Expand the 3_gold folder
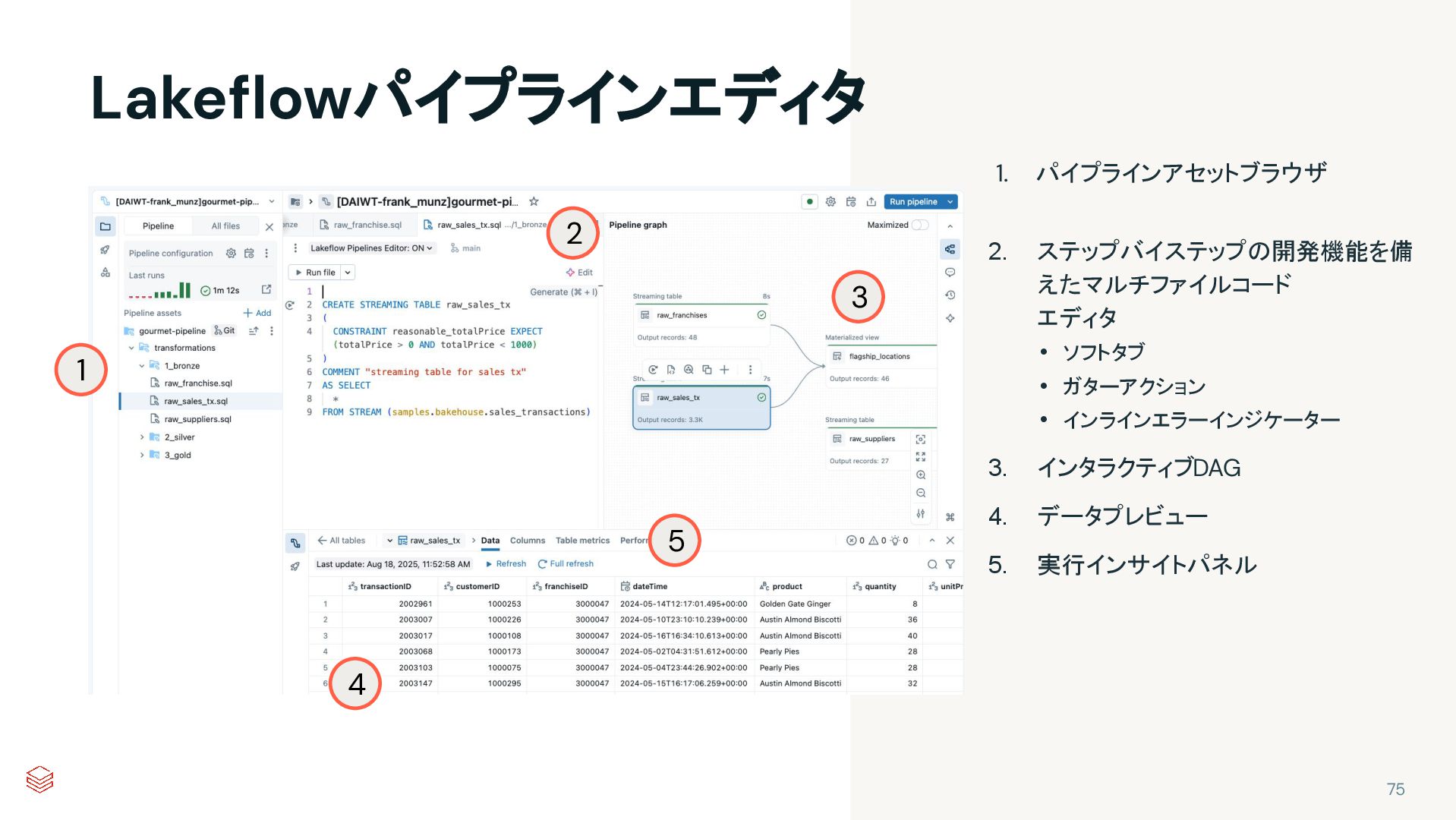 [142, 456]
